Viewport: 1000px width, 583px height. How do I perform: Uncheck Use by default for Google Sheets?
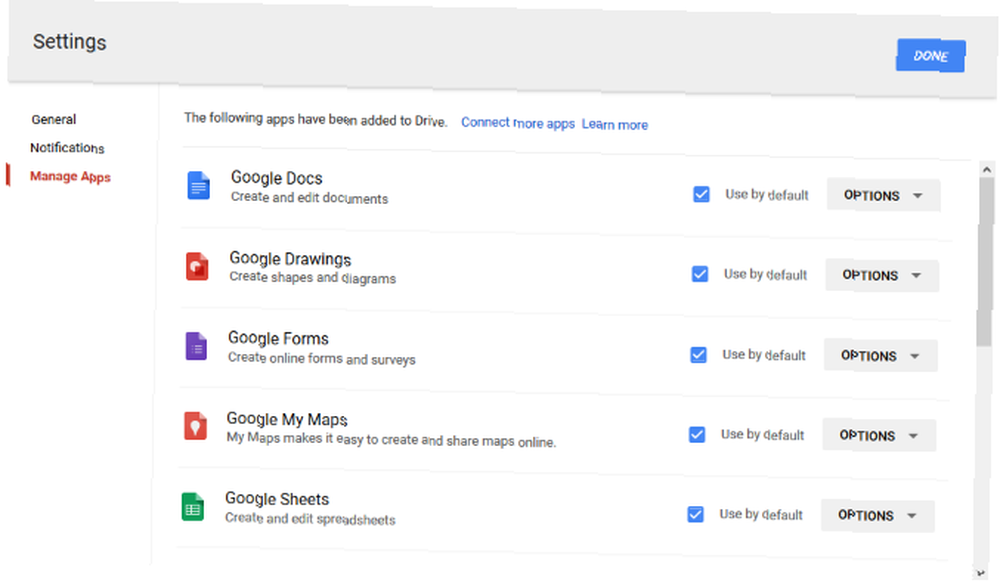(x=695, y=514)
